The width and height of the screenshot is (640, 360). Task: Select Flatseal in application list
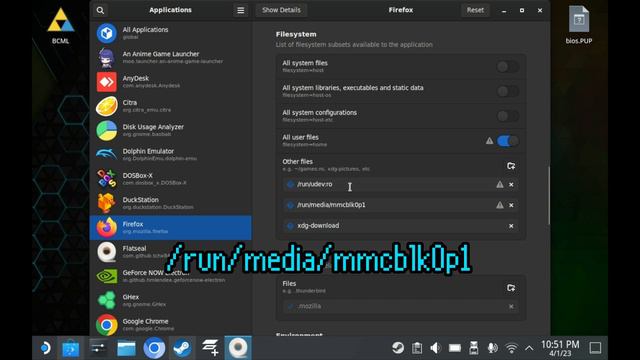pos(171,252)
